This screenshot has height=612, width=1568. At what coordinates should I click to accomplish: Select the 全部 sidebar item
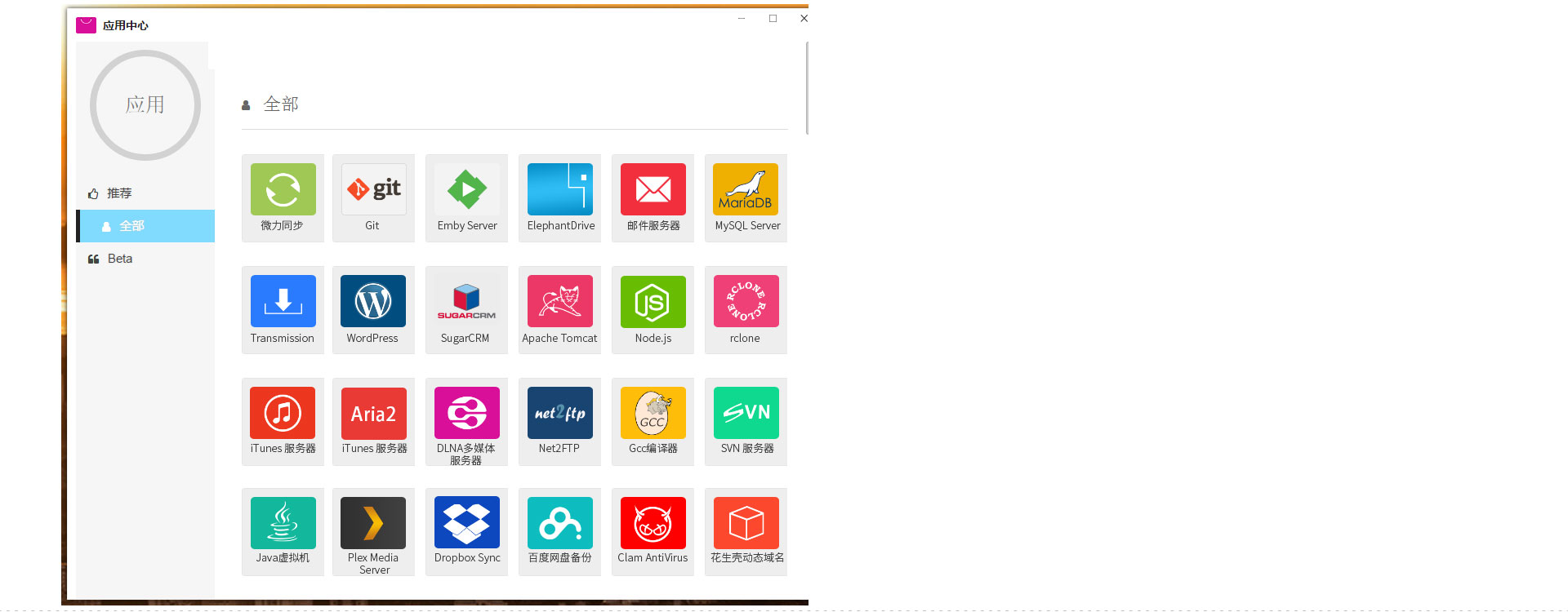[x=145, y=226]
